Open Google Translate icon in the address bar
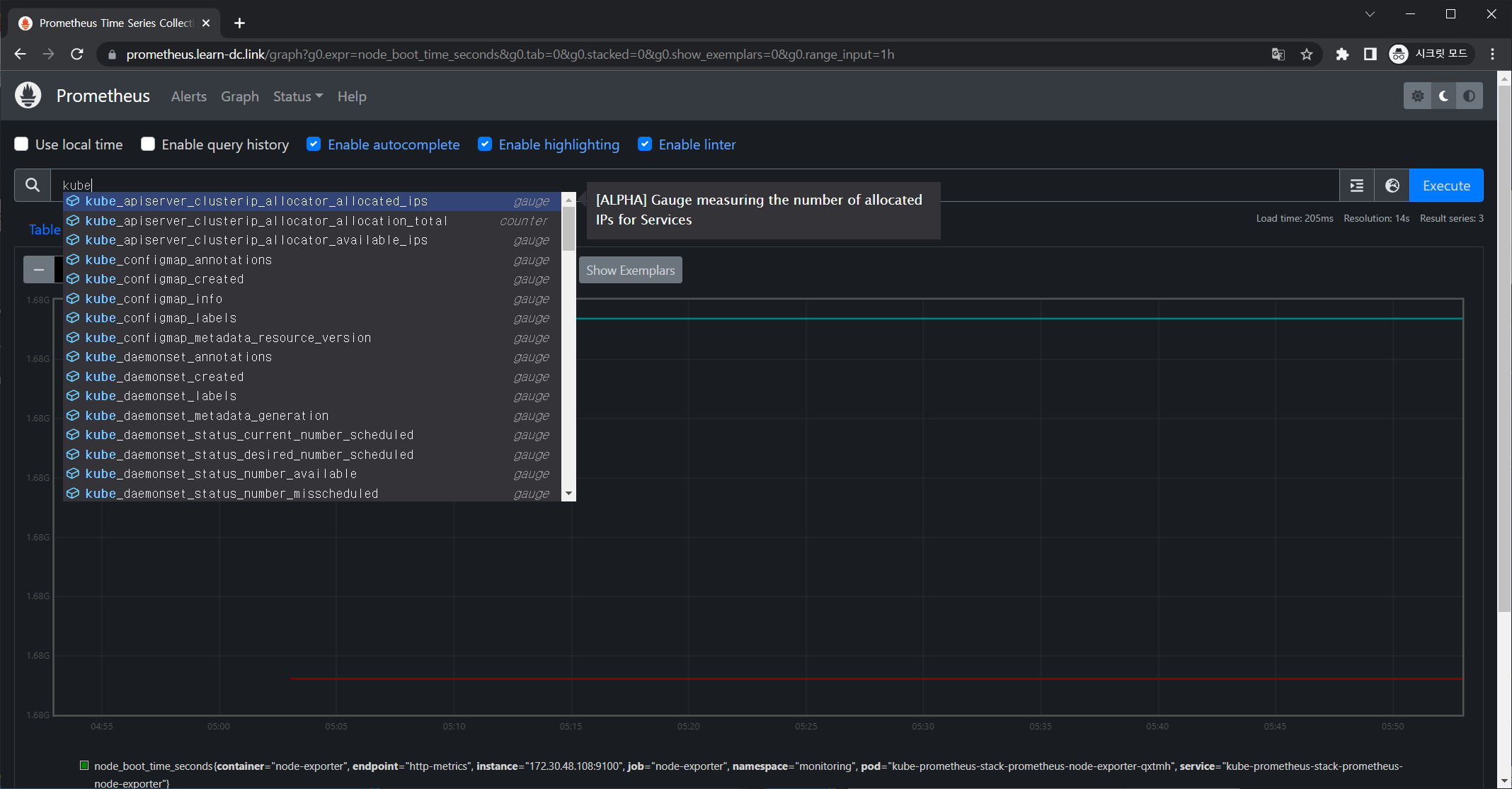1512x789 pixels. [x=1278, y=54]
